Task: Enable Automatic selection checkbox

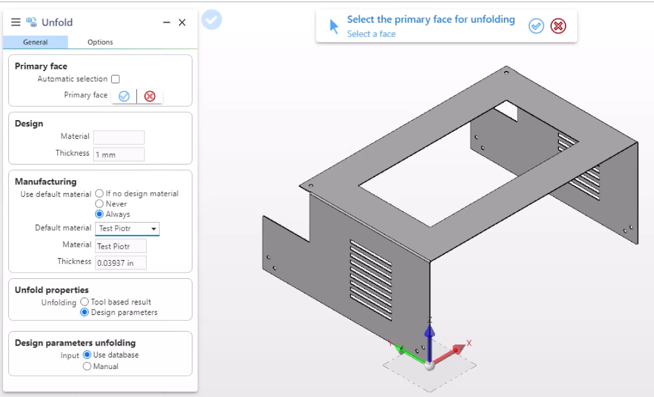Action: [x=116, y=79]
